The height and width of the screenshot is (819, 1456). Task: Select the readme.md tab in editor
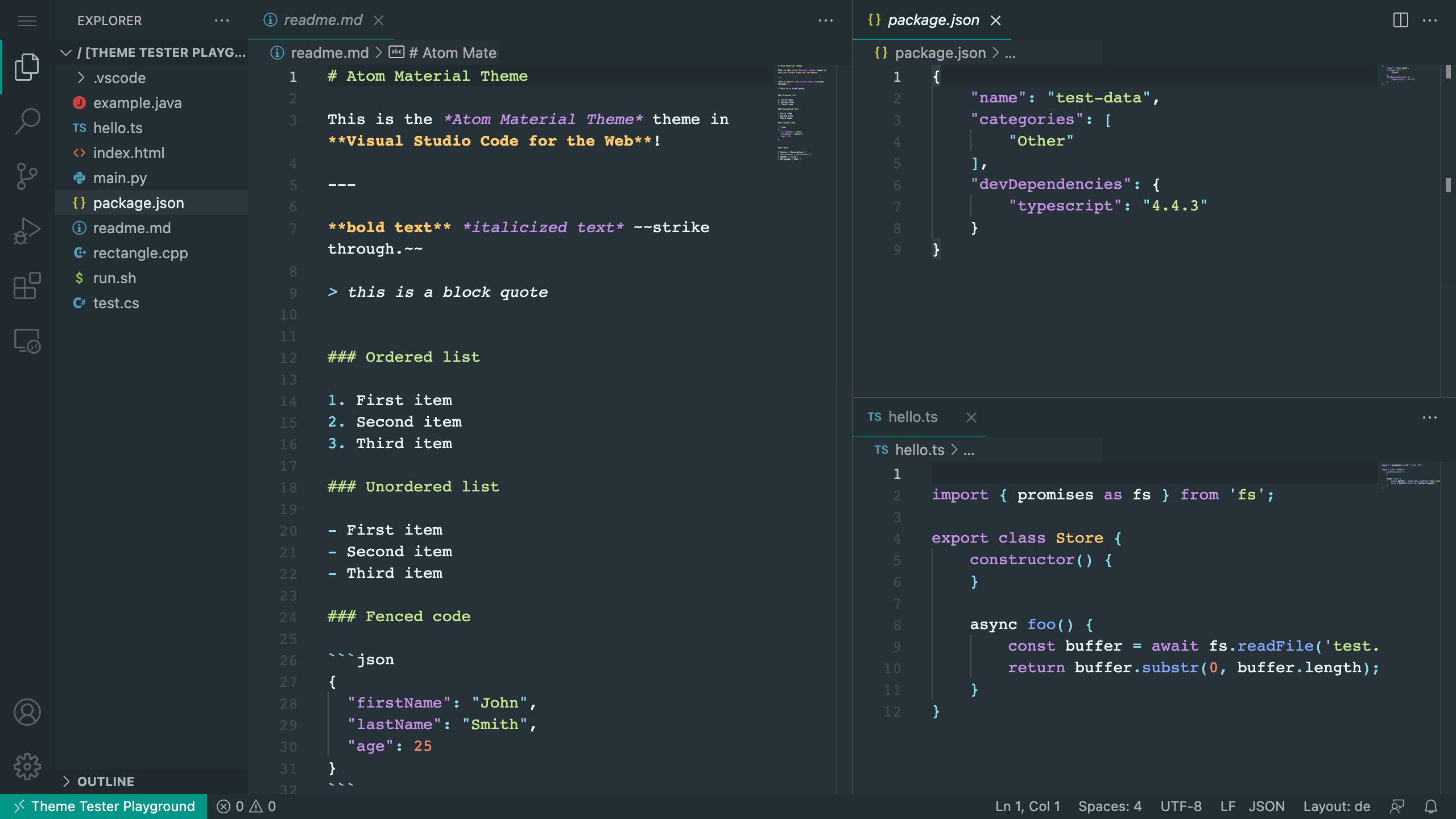coord(320,20)
